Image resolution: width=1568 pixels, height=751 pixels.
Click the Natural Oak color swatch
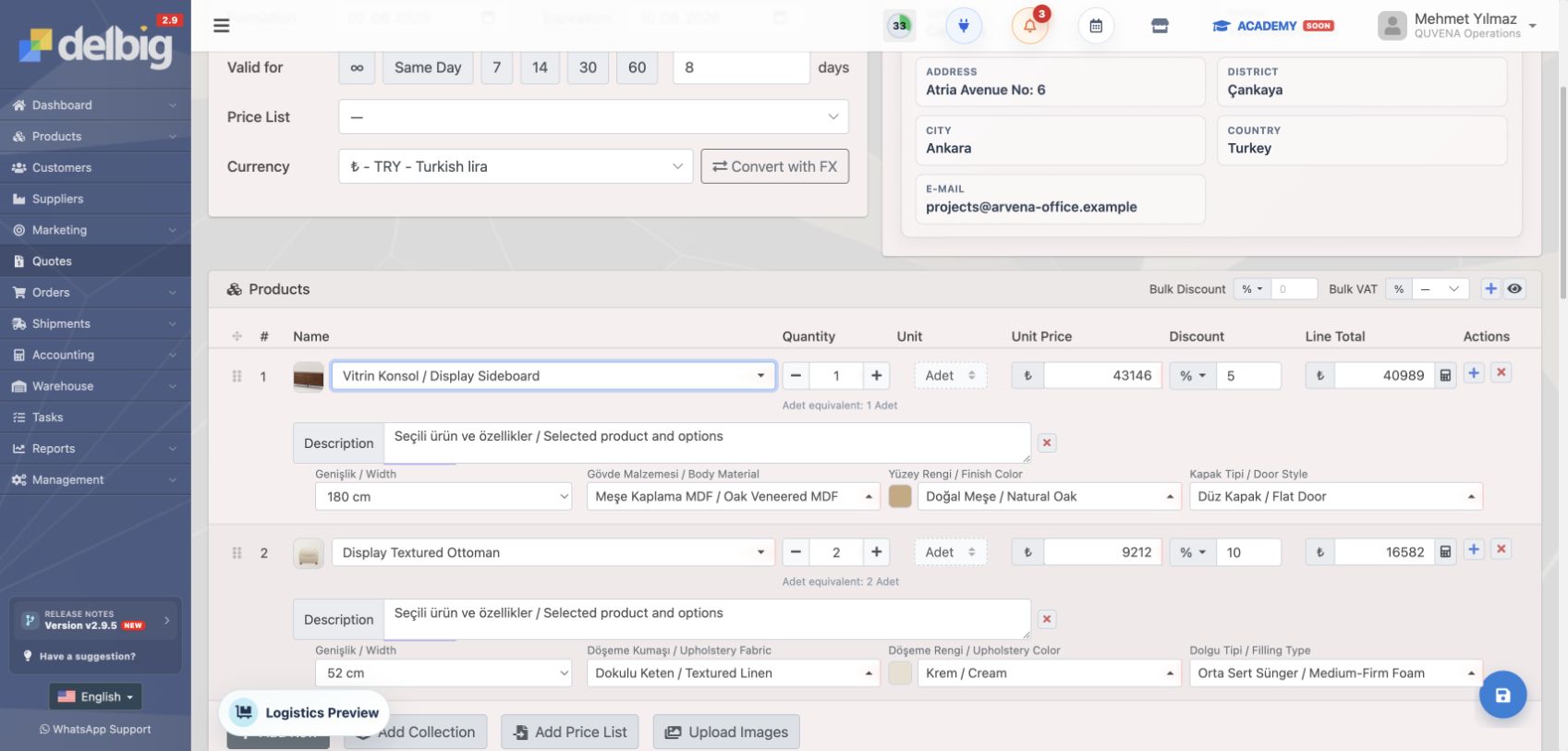900,496
